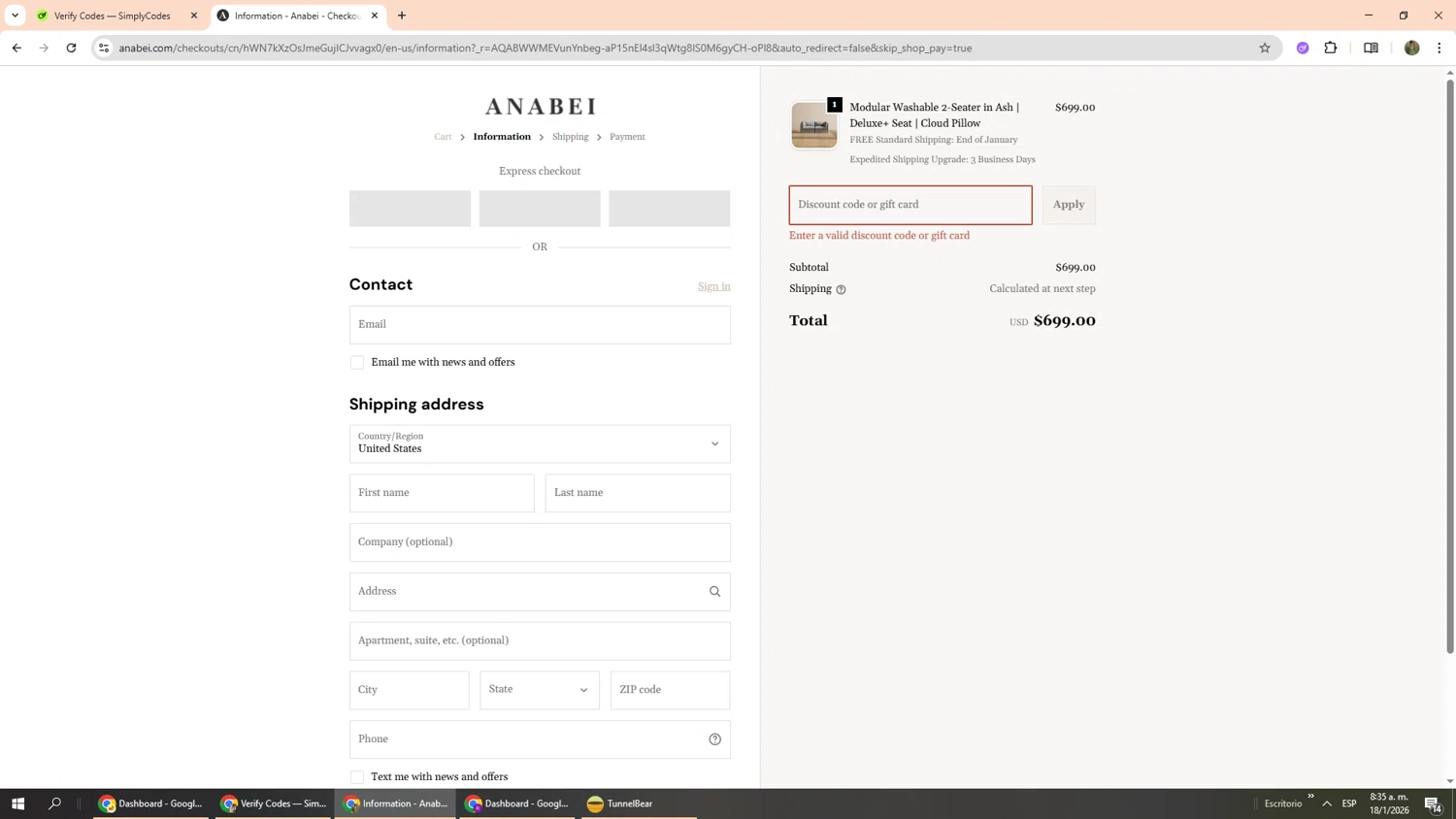Focus the Apartment, suite field
Screen dimensions: 1456x819
(540, 640)
